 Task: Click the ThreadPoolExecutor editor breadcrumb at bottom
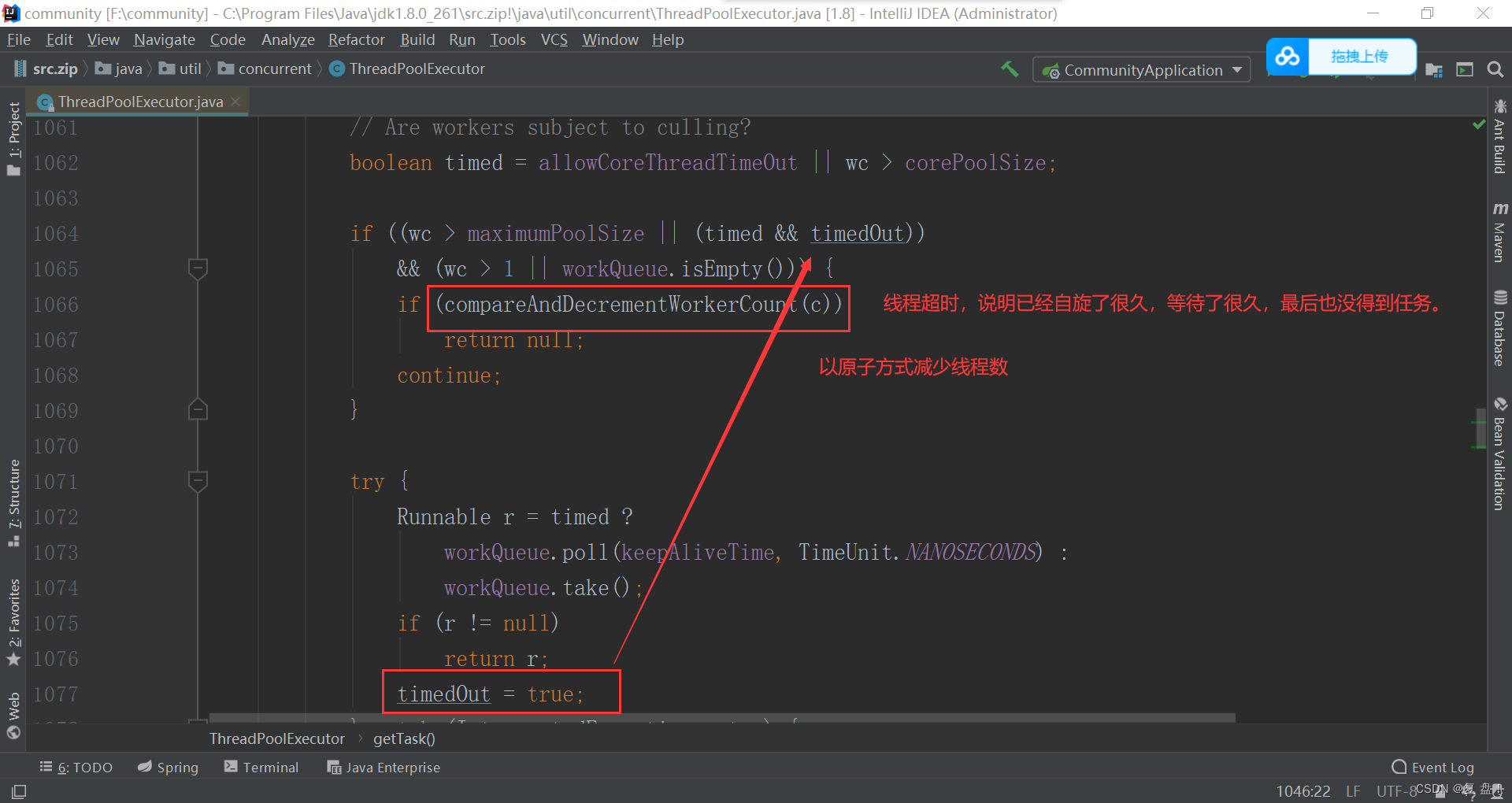point(277,738)
